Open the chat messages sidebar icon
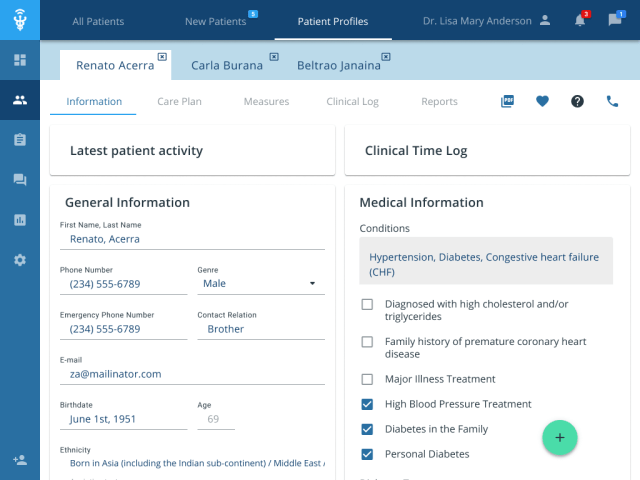640x480 pixels. click(20, 180)
